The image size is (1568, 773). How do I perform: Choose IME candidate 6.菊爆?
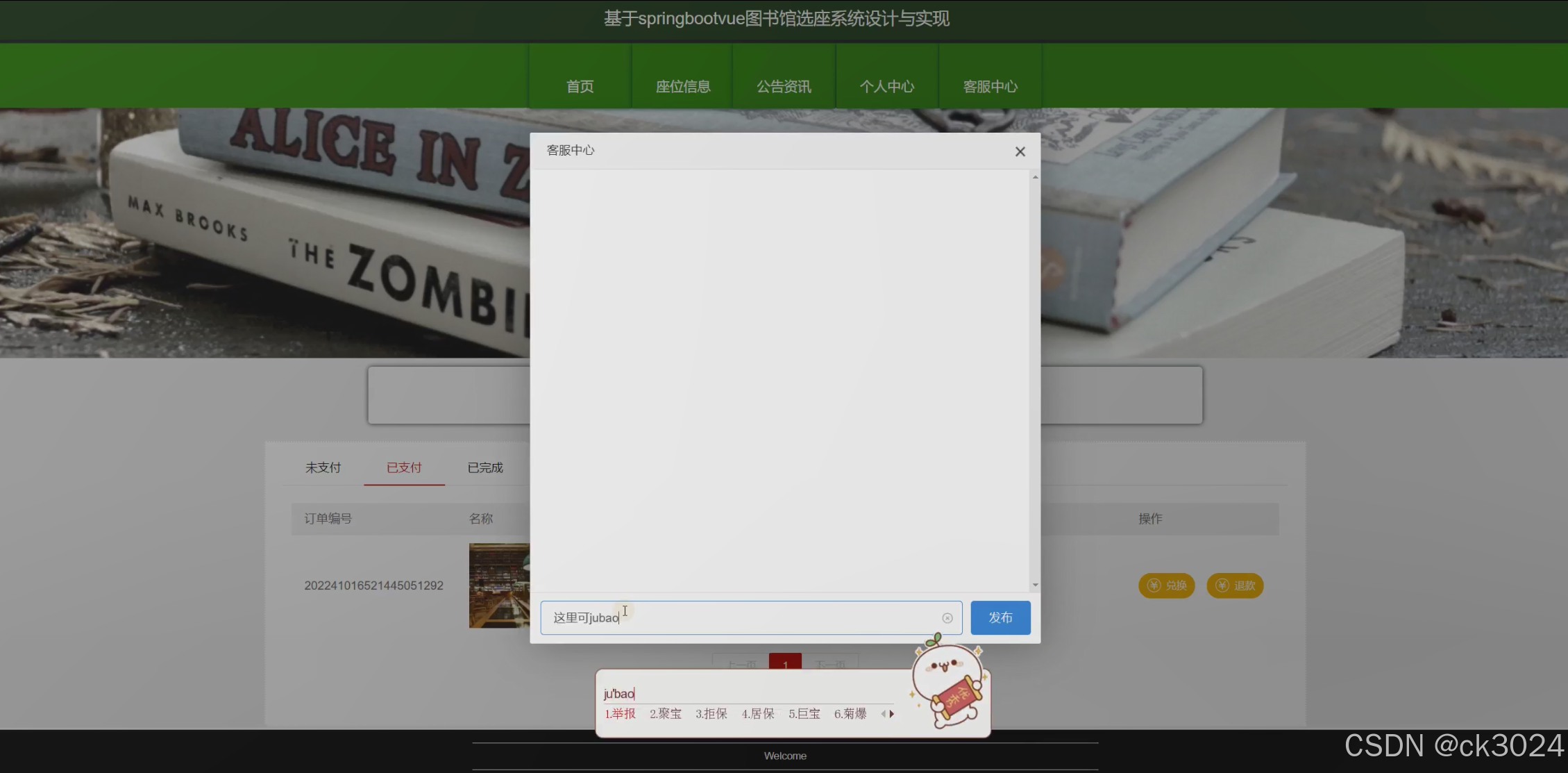pyautogui.click(x=850, y=713)
